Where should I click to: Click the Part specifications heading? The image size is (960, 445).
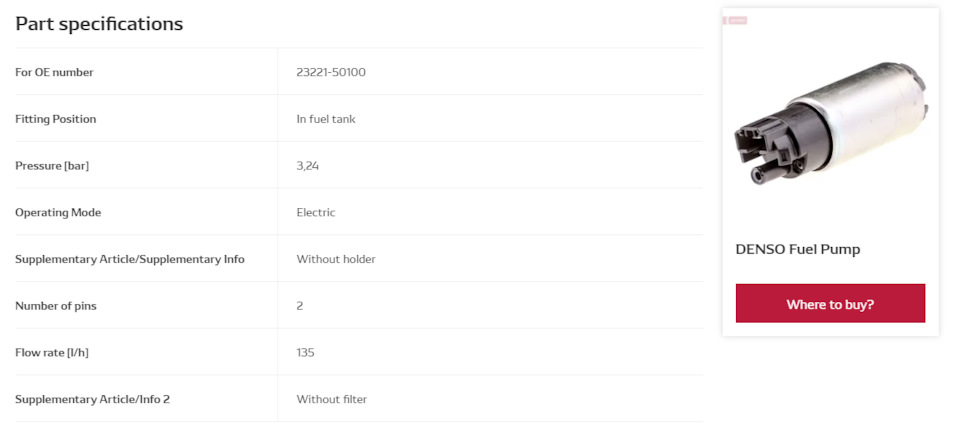pyautogui.click(x=99, y=23)
